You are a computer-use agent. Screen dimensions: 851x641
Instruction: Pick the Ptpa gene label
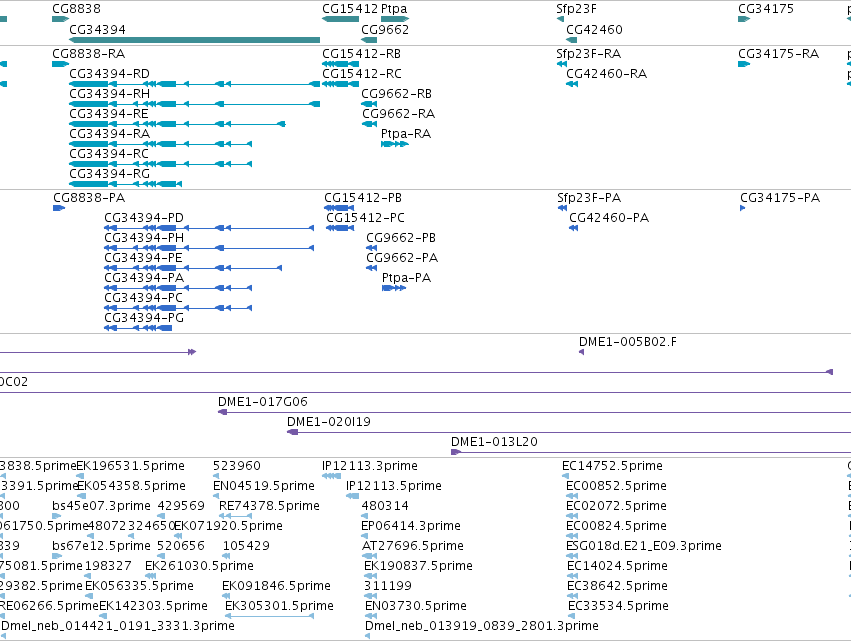coord(394,9)
